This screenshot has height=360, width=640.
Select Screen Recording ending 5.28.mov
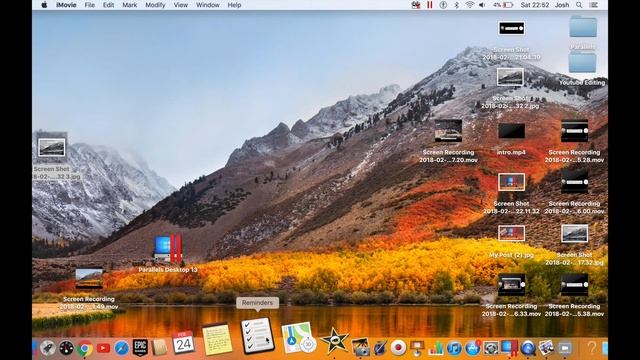coord(574,141)
